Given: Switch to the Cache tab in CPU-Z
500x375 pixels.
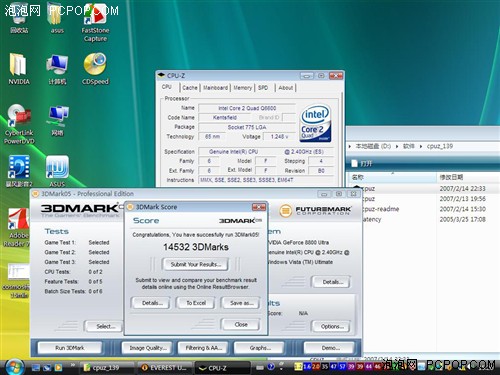Looking at the screenshot, I should coord(190,88).
